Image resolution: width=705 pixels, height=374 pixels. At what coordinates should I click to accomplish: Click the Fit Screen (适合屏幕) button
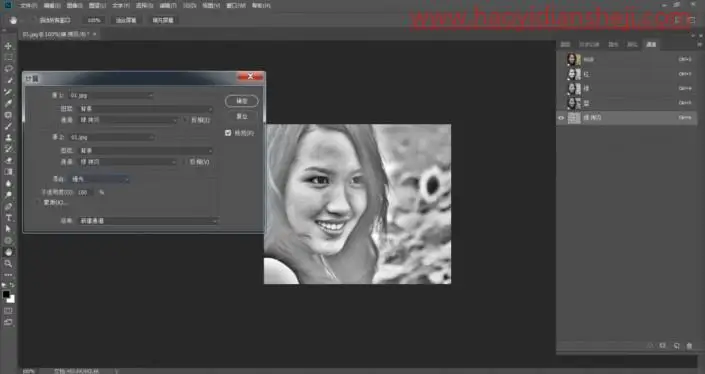[126, 20]
